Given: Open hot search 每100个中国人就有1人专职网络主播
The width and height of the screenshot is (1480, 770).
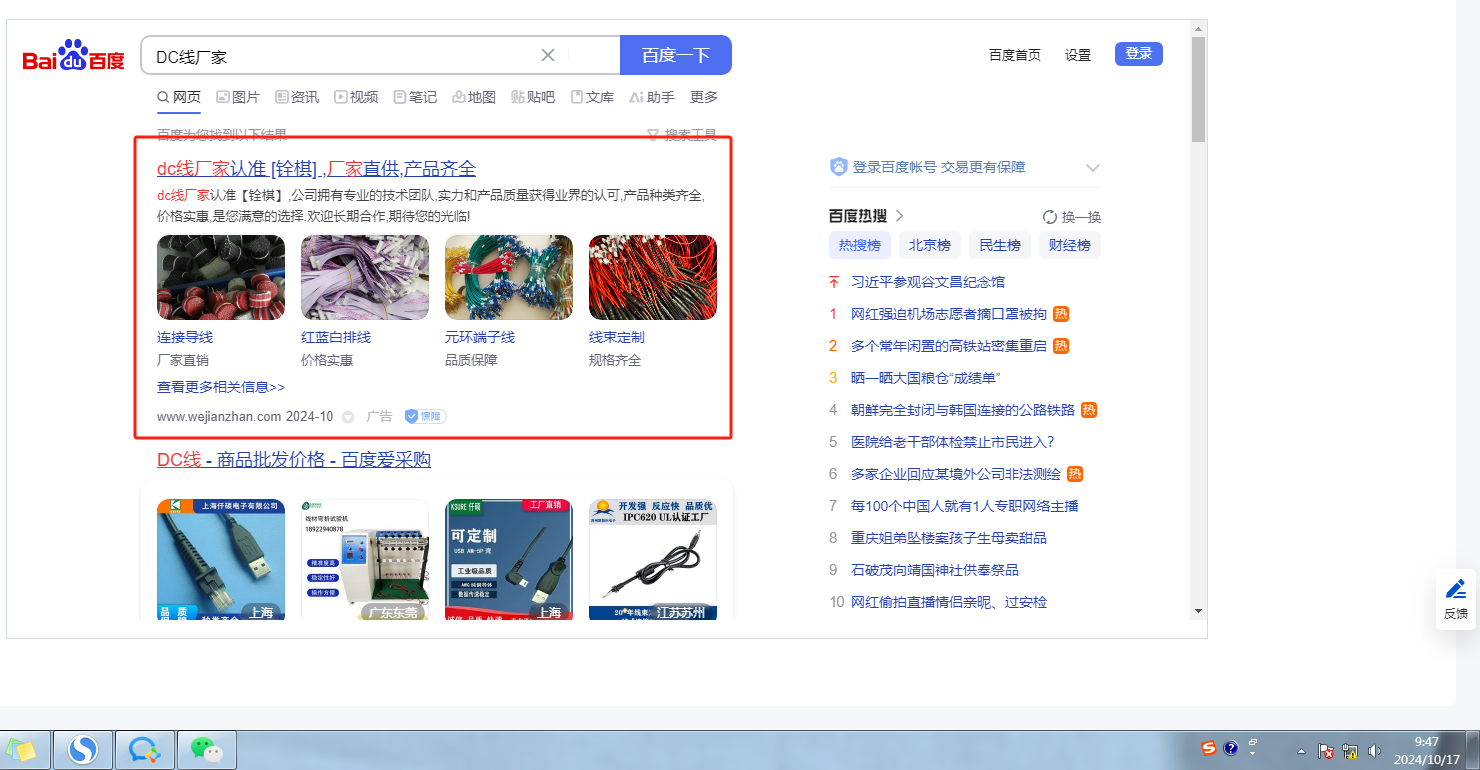Looking at the screenshot, I should [965, 506].
